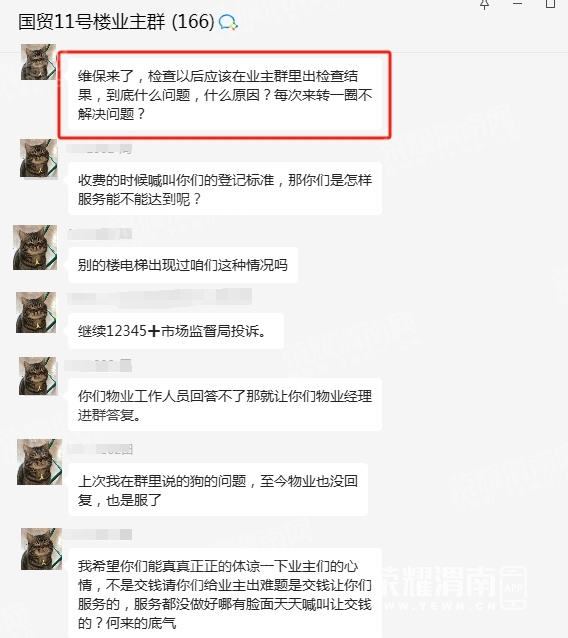The height and width of the screenshot is (638, 568).
Task: Click blurred sender name above 继续12345 message
Action: [159, 297]
